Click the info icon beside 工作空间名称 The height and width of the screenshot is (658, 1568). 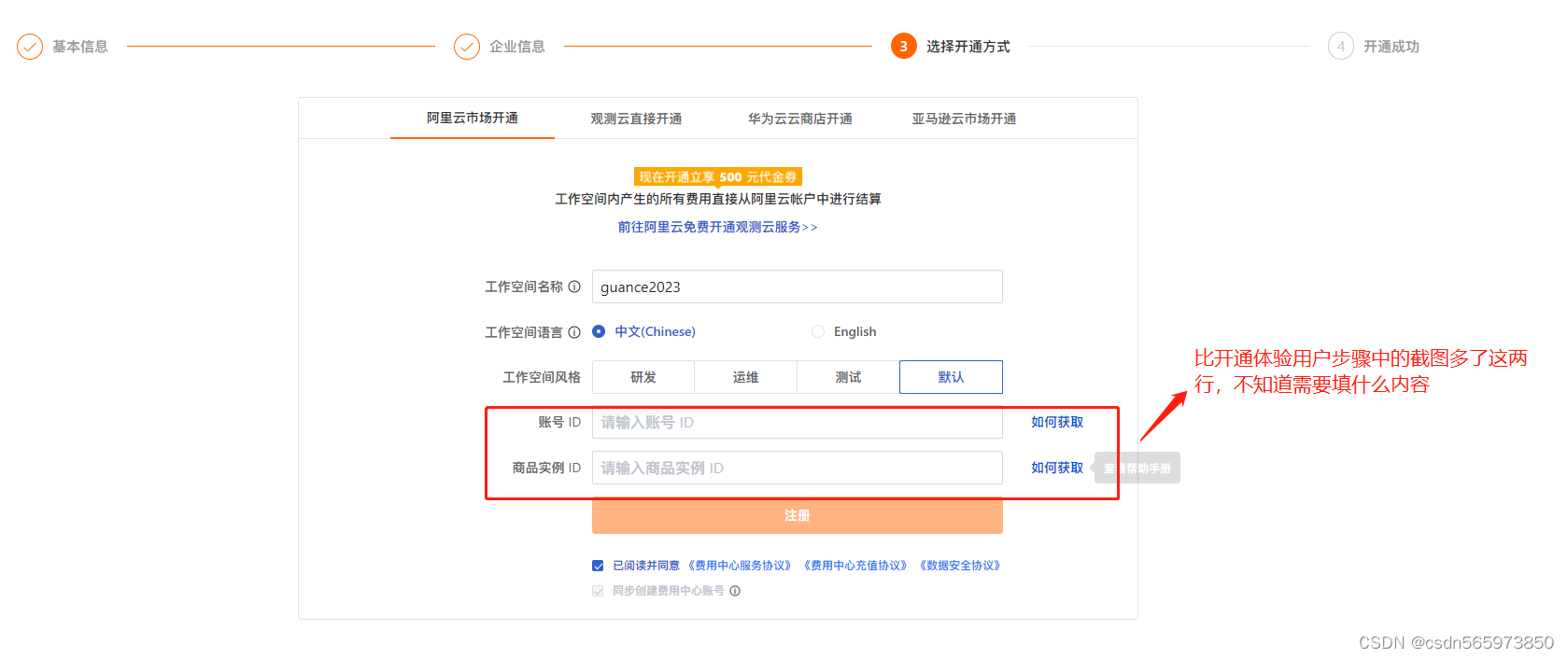point(574,287)
